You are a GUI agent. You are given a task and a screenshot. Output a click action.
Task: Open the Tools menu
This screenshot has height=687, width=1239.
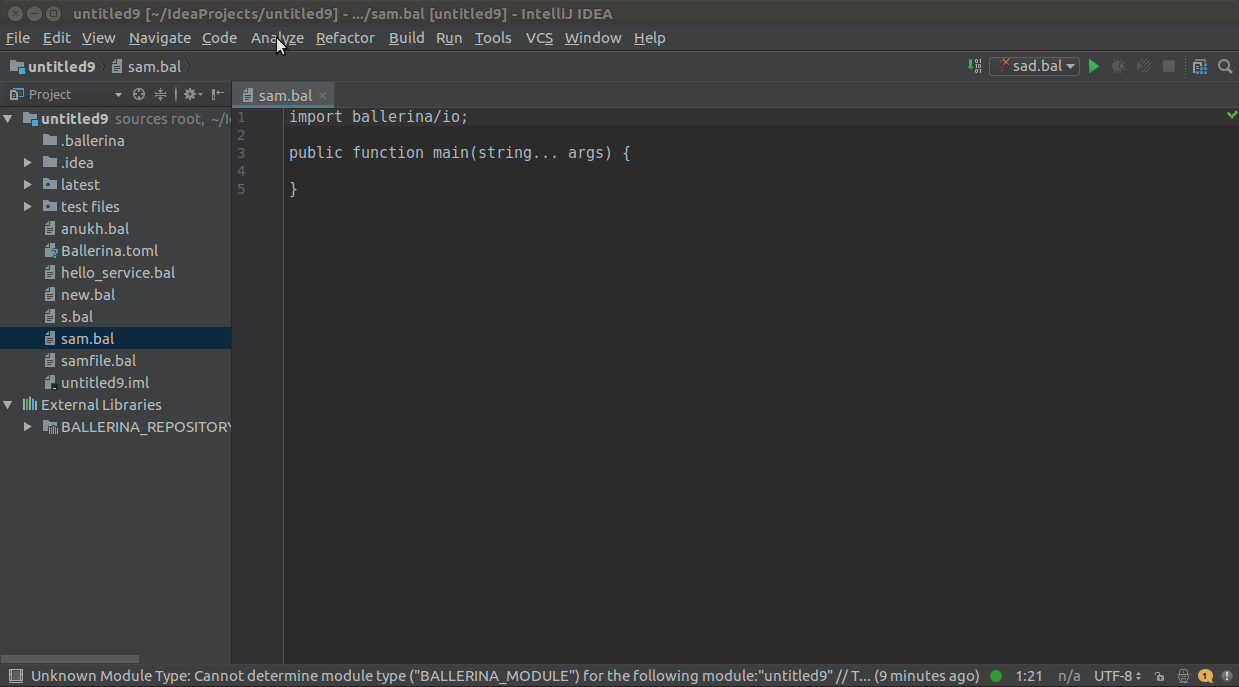coord(493,38)
